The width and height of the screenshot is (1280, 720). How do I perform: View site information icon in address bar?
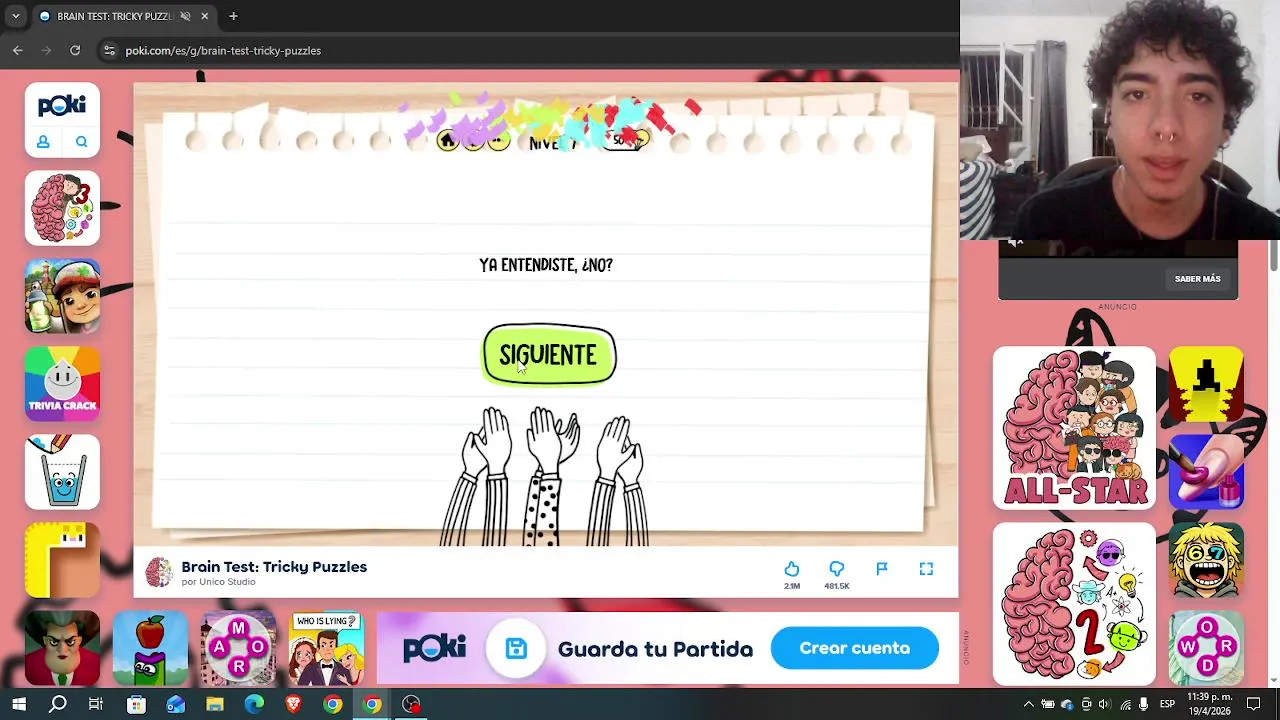click(109, 50)
